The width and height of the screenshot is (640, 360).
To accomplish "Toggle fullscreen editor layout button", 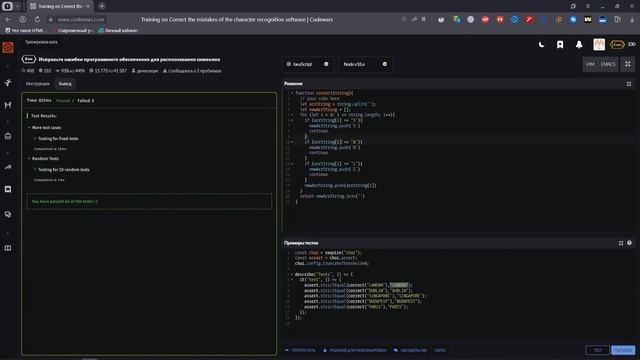I will coord(628,64).
